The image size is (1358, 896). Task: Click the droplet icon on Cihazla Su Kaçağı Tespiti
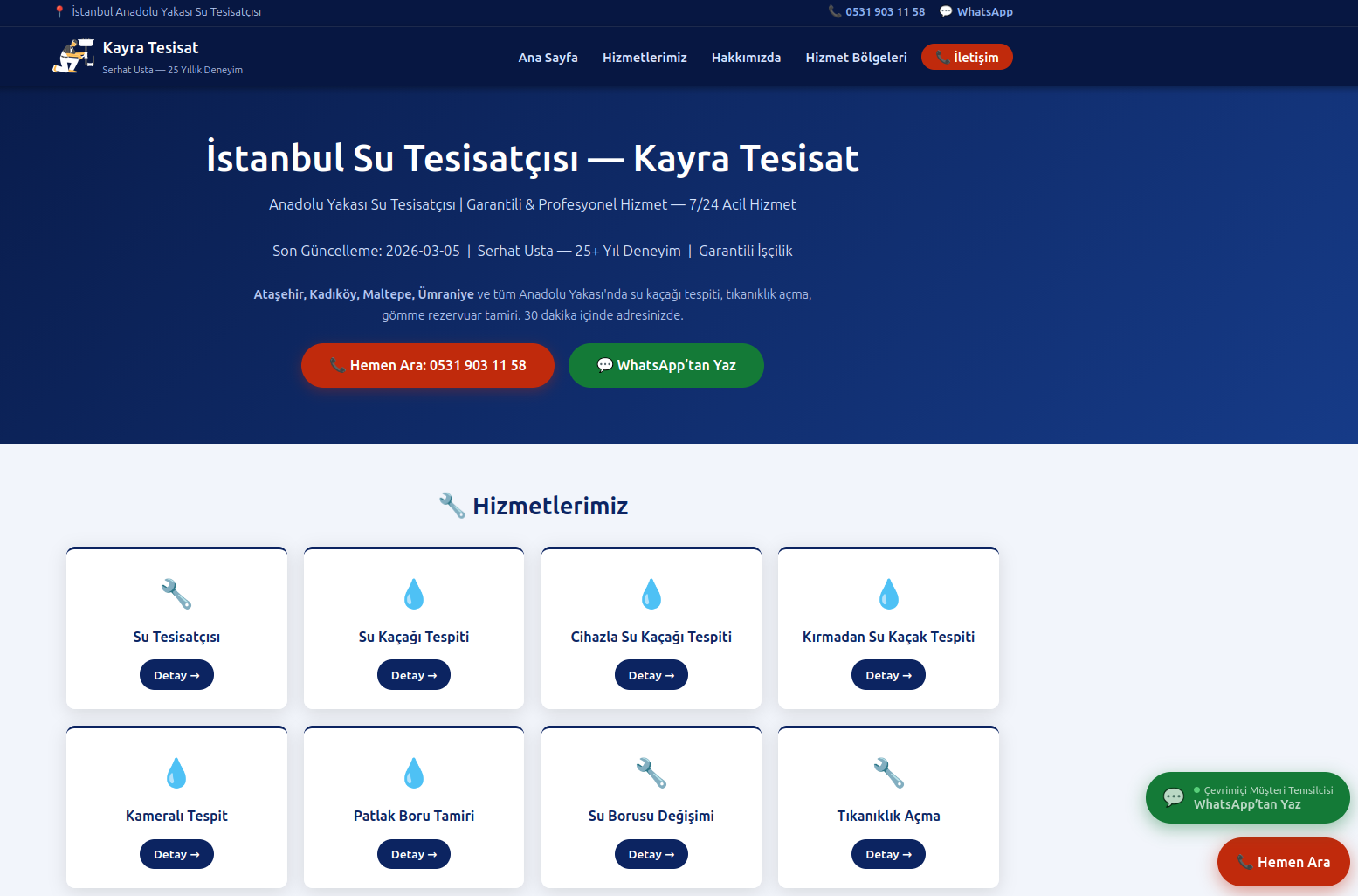coord(651,594)
